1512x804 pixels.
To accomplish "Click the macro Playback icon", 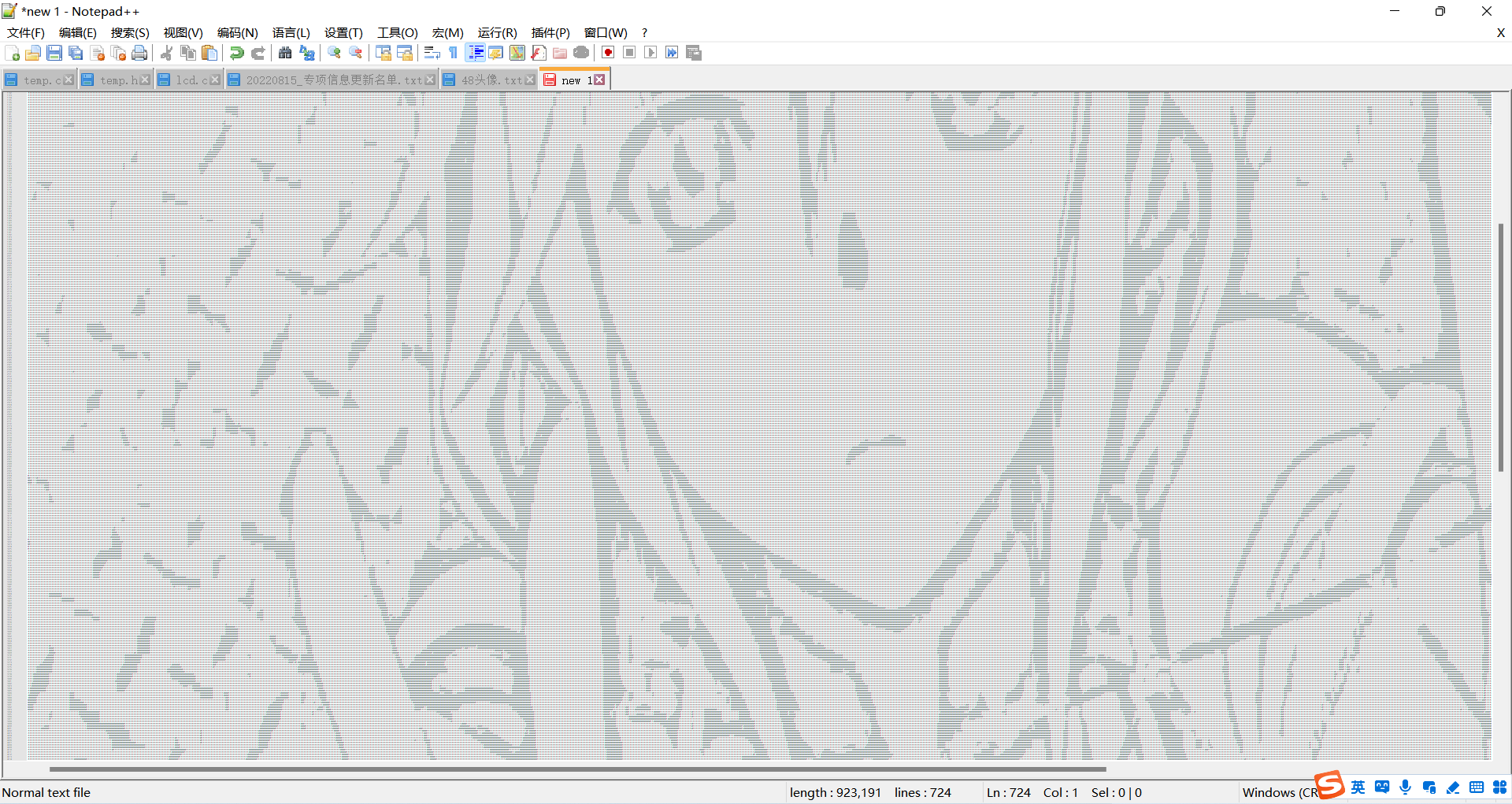I will (650, 53).
